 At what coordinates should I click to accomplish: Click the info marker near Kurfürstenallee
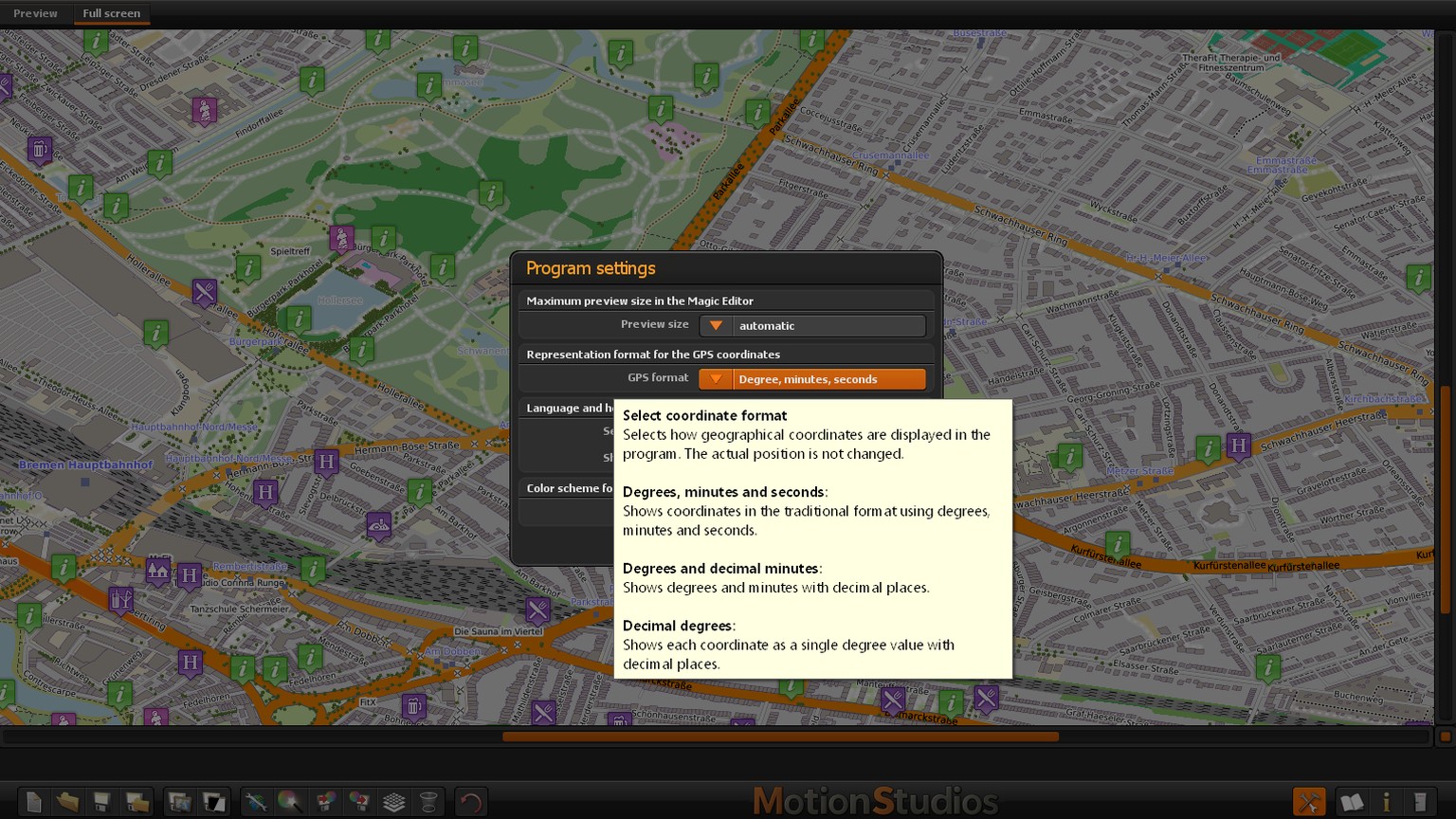point(1119,546)
